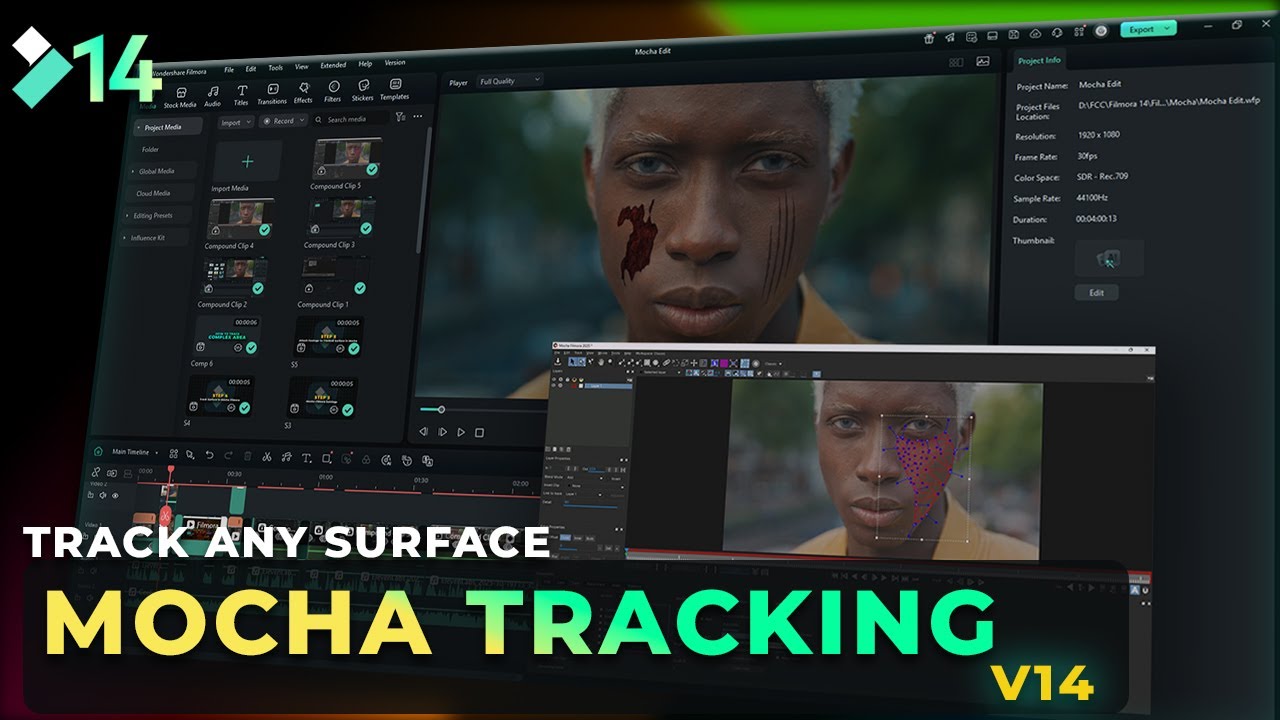The image size is (1280, 720).
Task: Click the player progress slider knob
Action: pyautogui.click(x=441, y=409)
